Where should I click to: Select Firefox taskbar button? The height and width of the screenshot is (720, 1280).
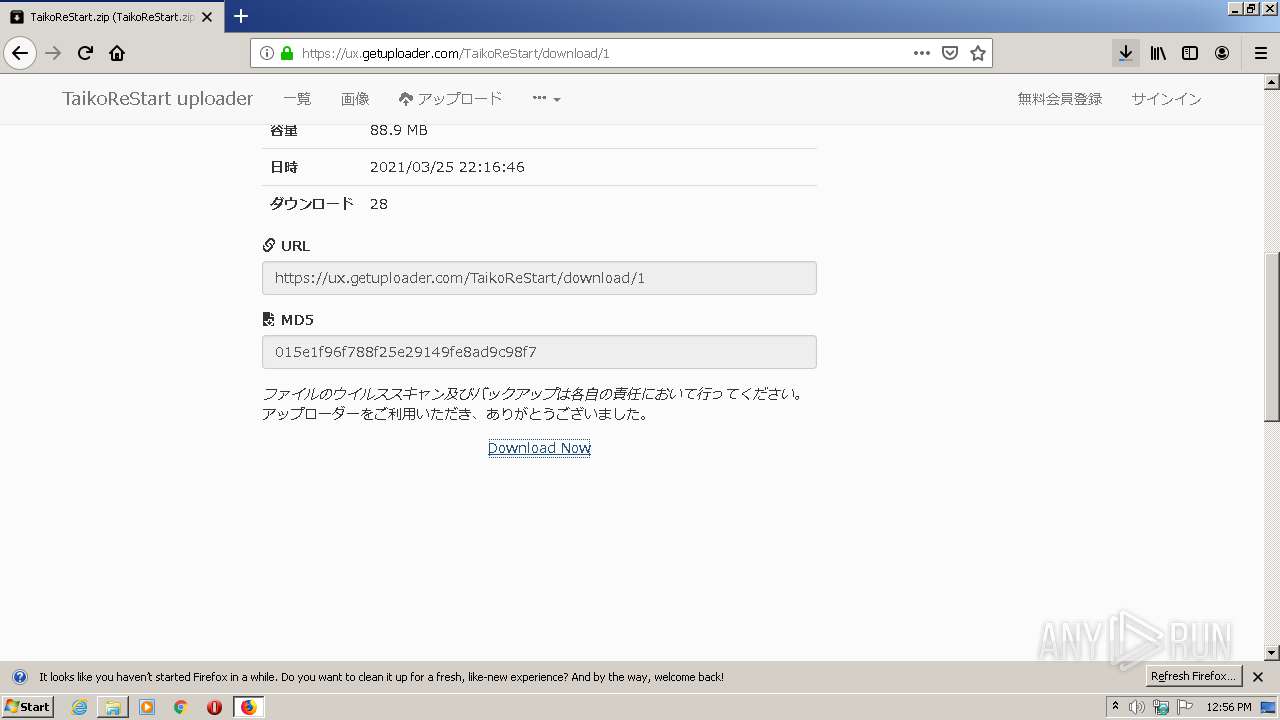(248, 707)
